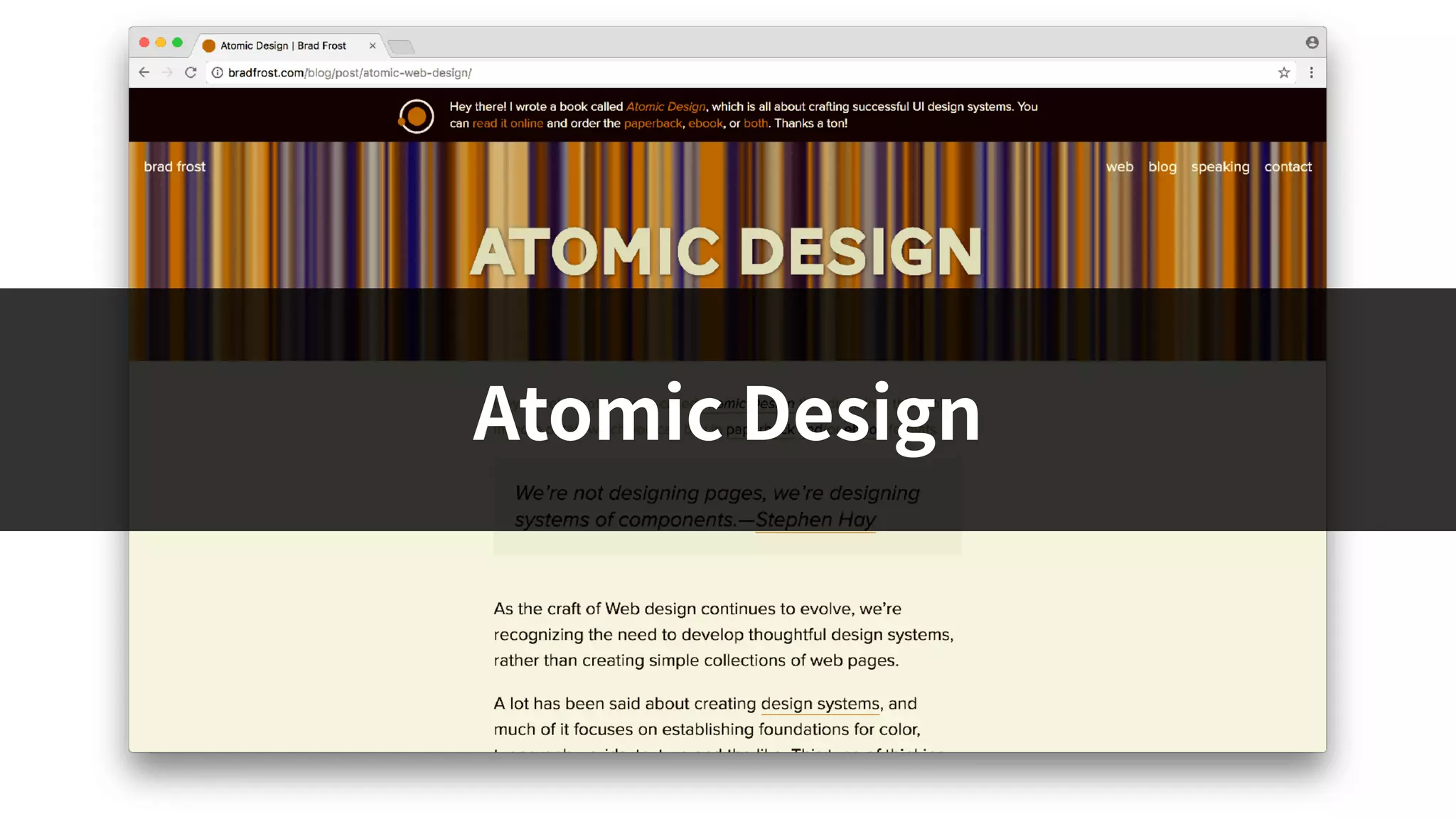
Task: Click the macOS minimize yellow window button
Action: click(x=161, y=43)
